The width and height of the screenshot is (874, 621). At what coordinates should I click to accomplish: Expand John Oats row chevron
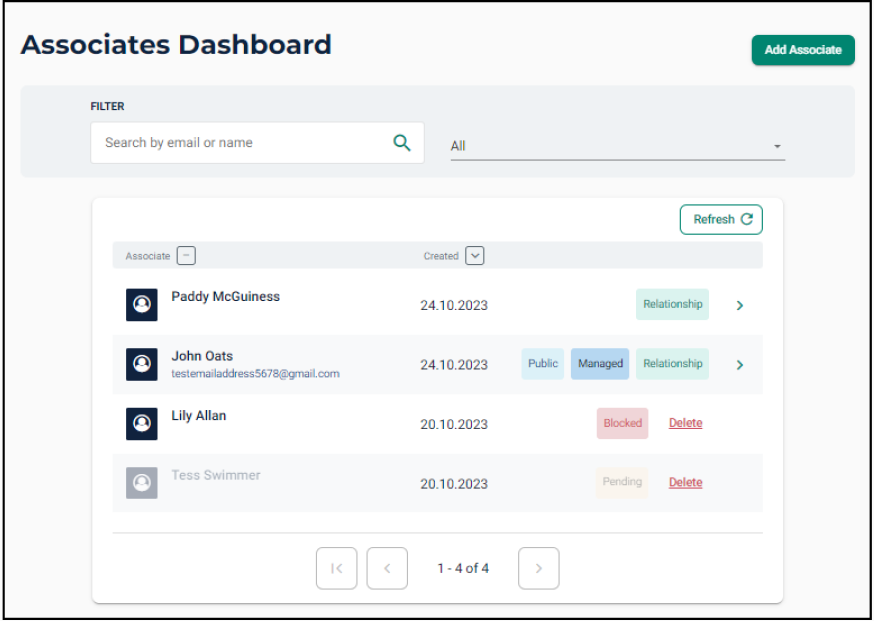[x=740, y=365]
